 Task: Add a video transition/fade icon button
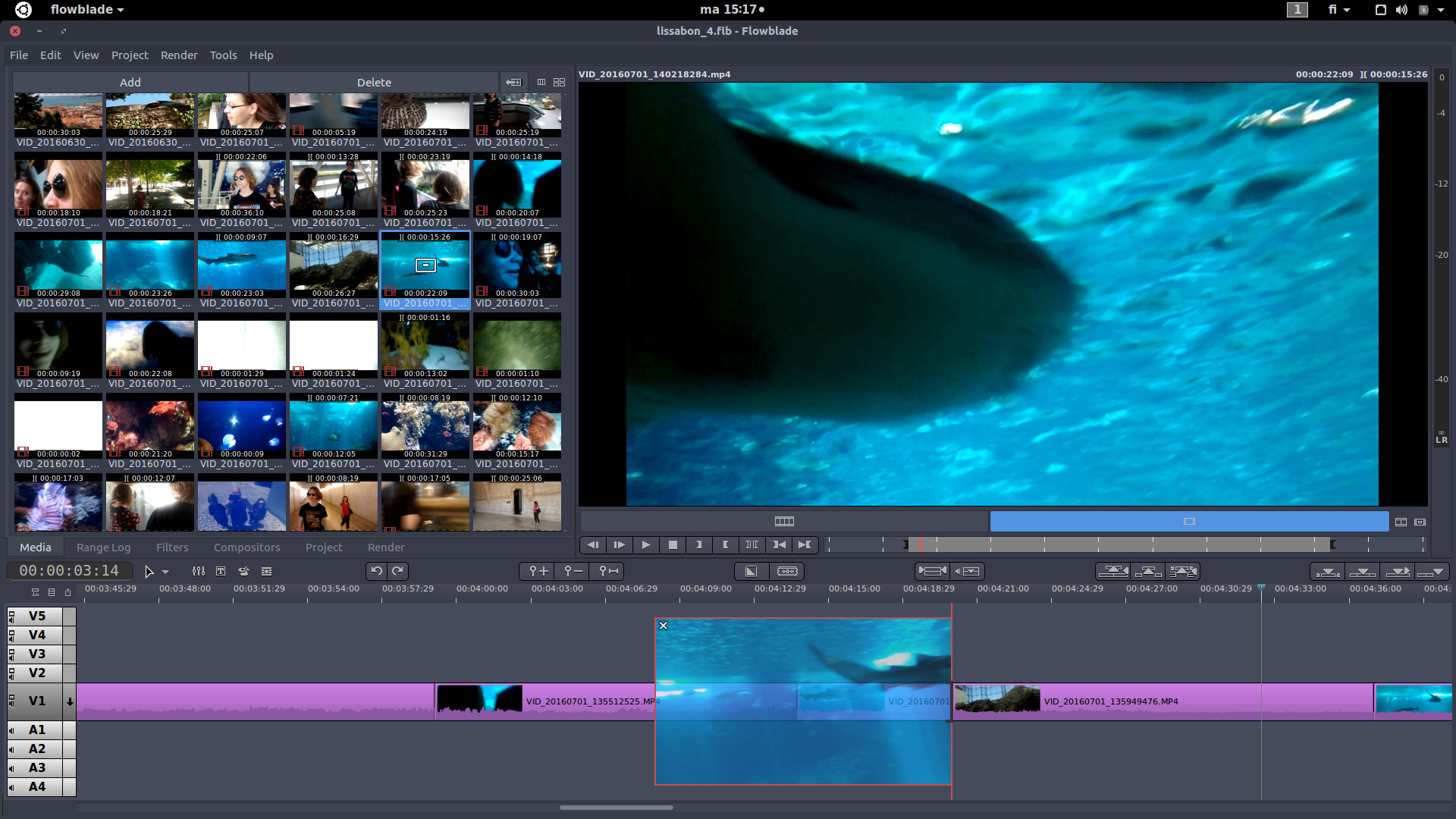[x=751, y=571]
